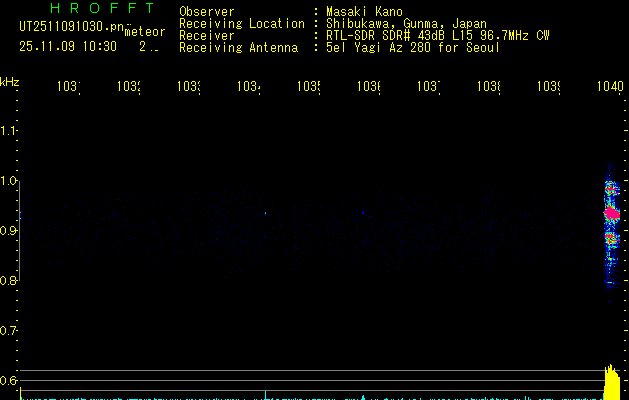The width and height of the screenshot is (629, 400).
Task: Click the 1040 time axis label
Action: (x=610, y=86)
